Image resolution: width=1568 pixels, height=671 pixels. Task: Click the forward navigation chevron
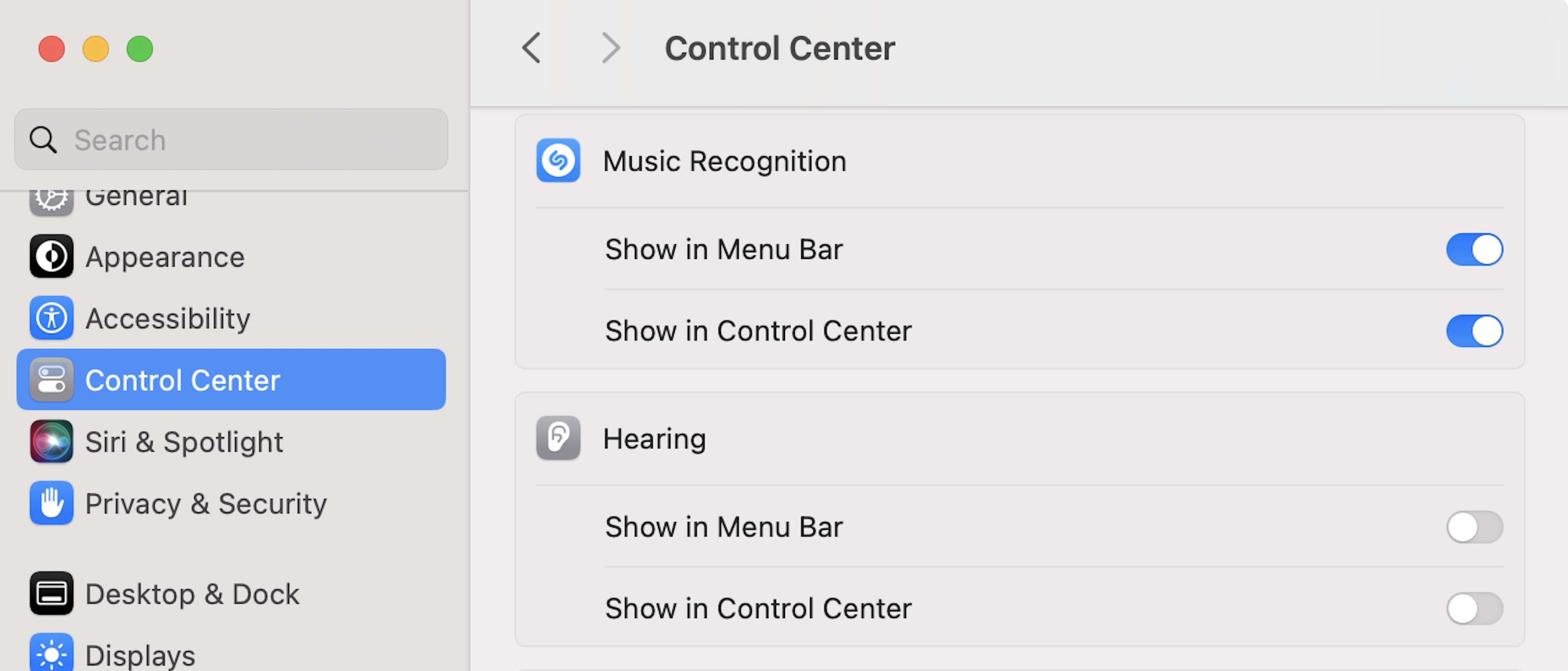(x=611, y=48)
